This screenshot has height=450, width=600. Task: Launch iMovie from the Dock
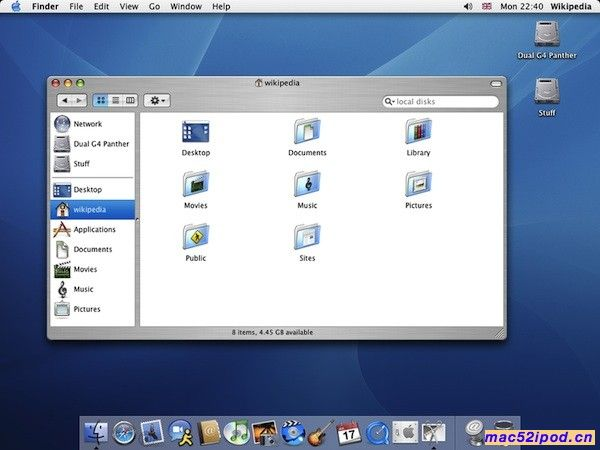click(293, 433)
